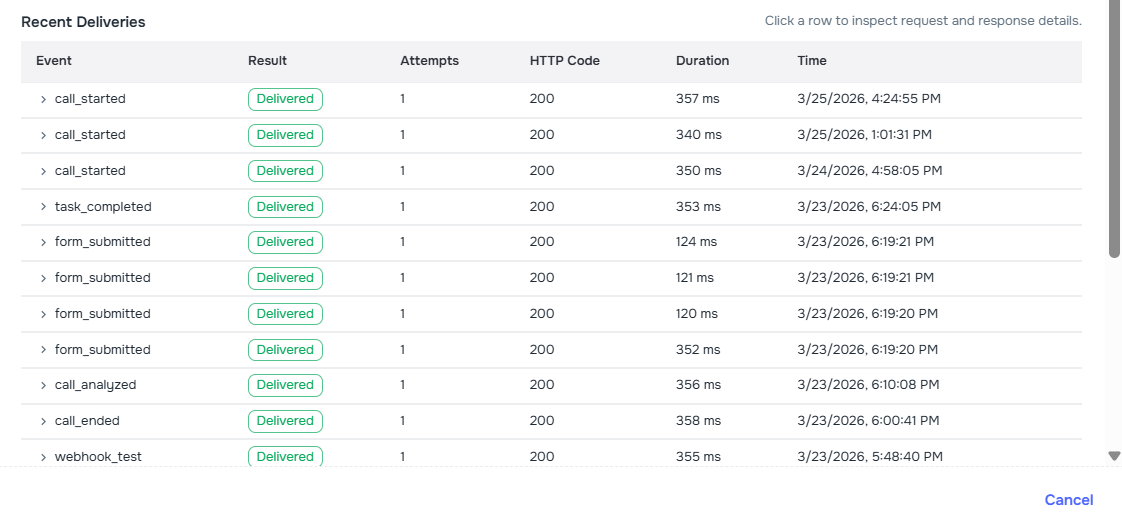Expand the task_completed delivery row
The width and height of the screenshot is (1122, 524).
click(43, 207)
